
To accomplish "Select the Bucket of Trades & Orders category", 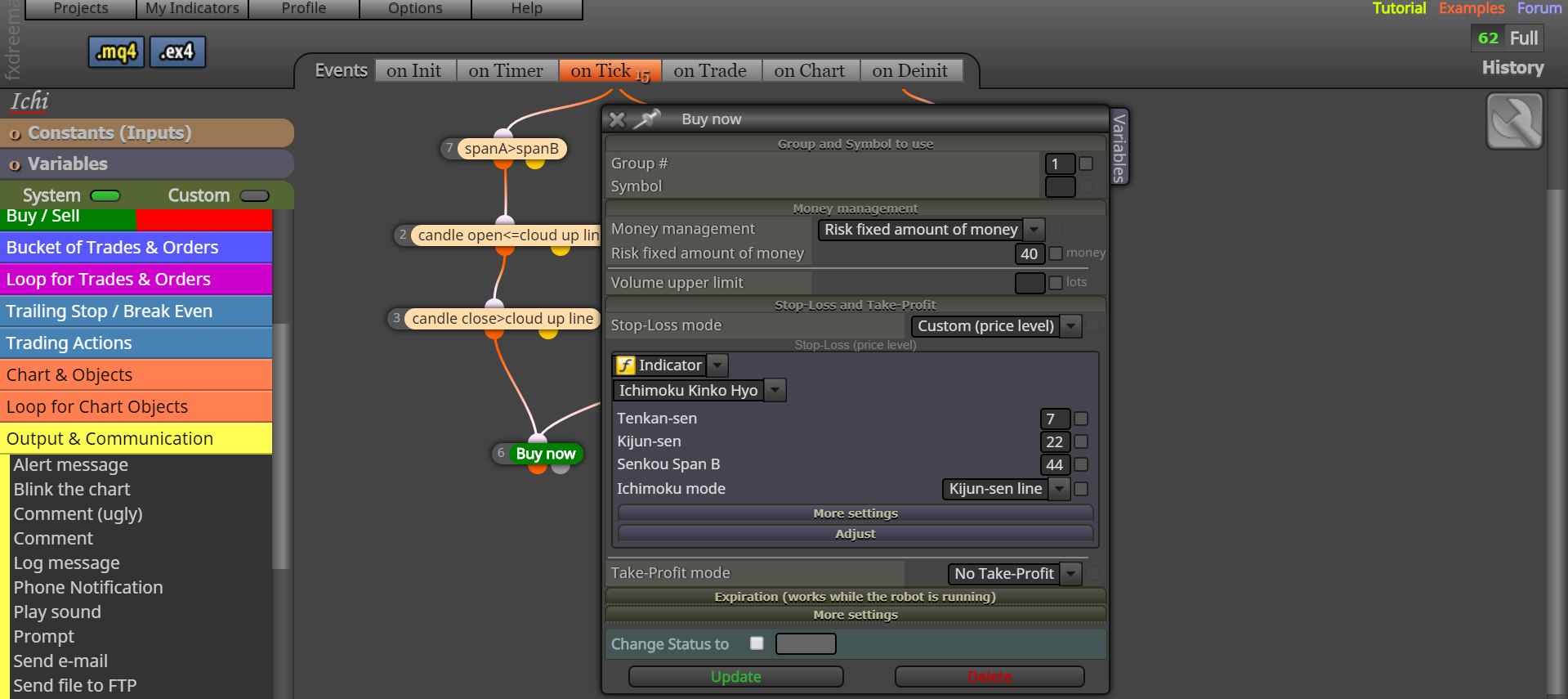I will coord(136,248).
